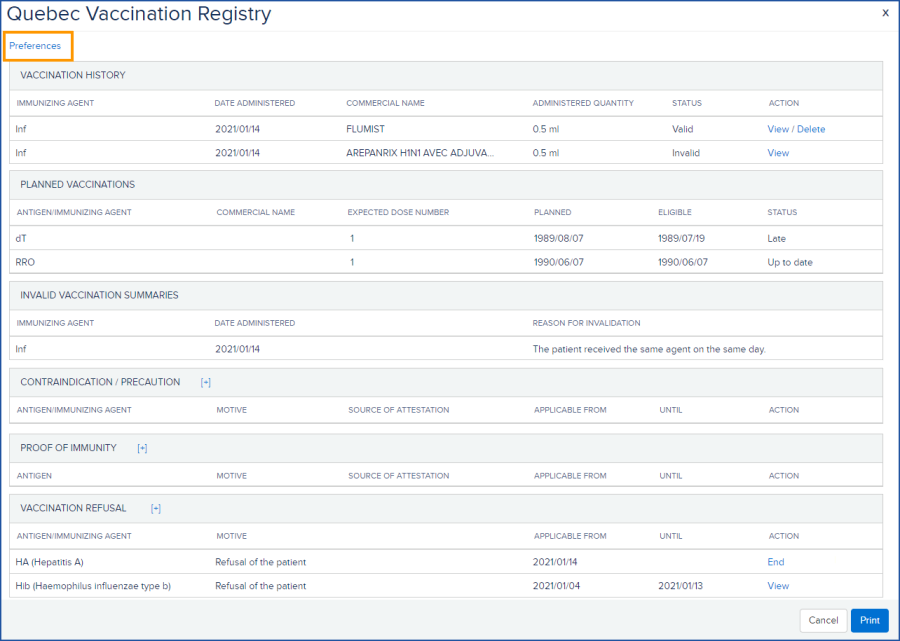The image size is (900, 641).
Task: View the AREPANRIX H1N1 record
Action: [x=778, y=153]
